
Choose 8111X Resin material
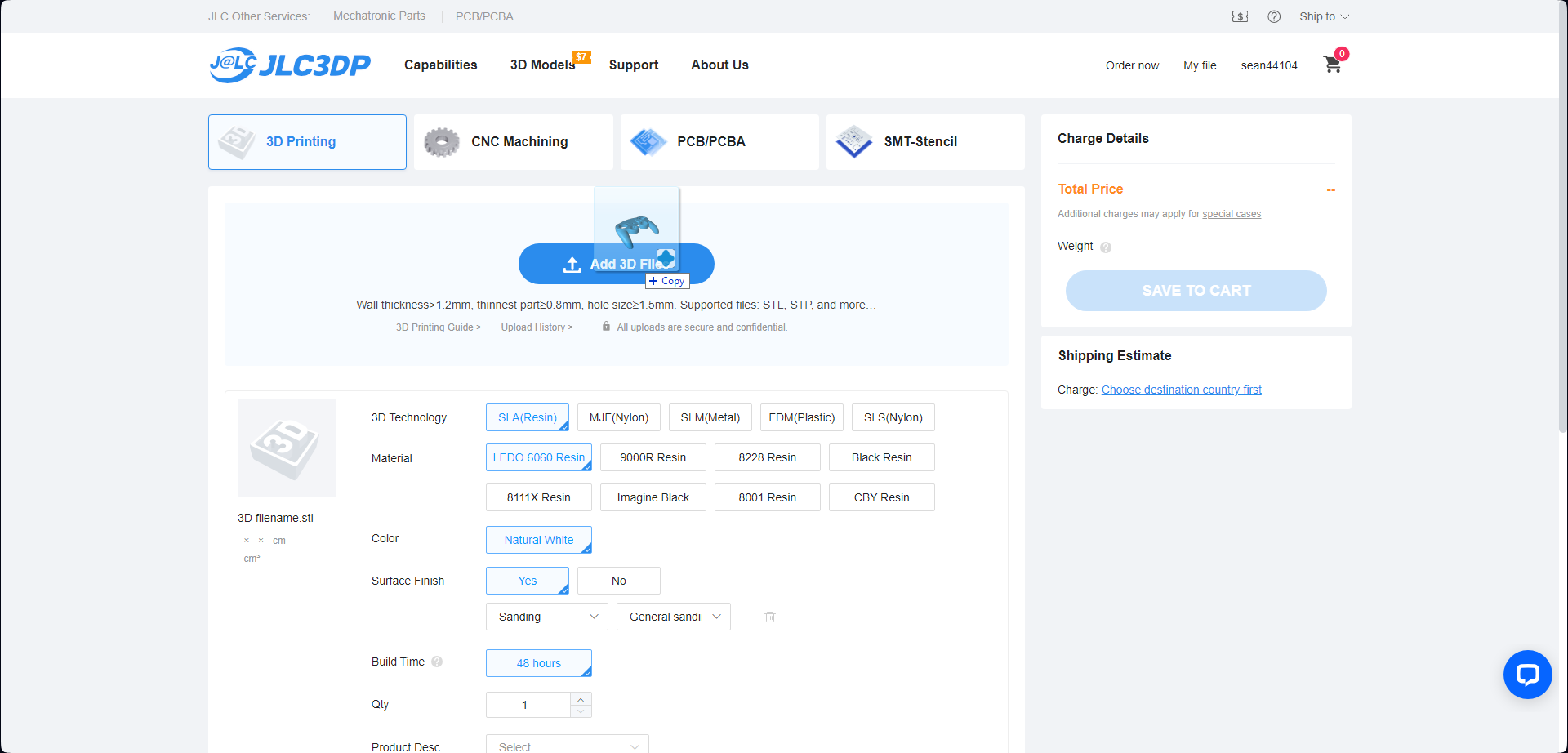(x=539, y=497)
